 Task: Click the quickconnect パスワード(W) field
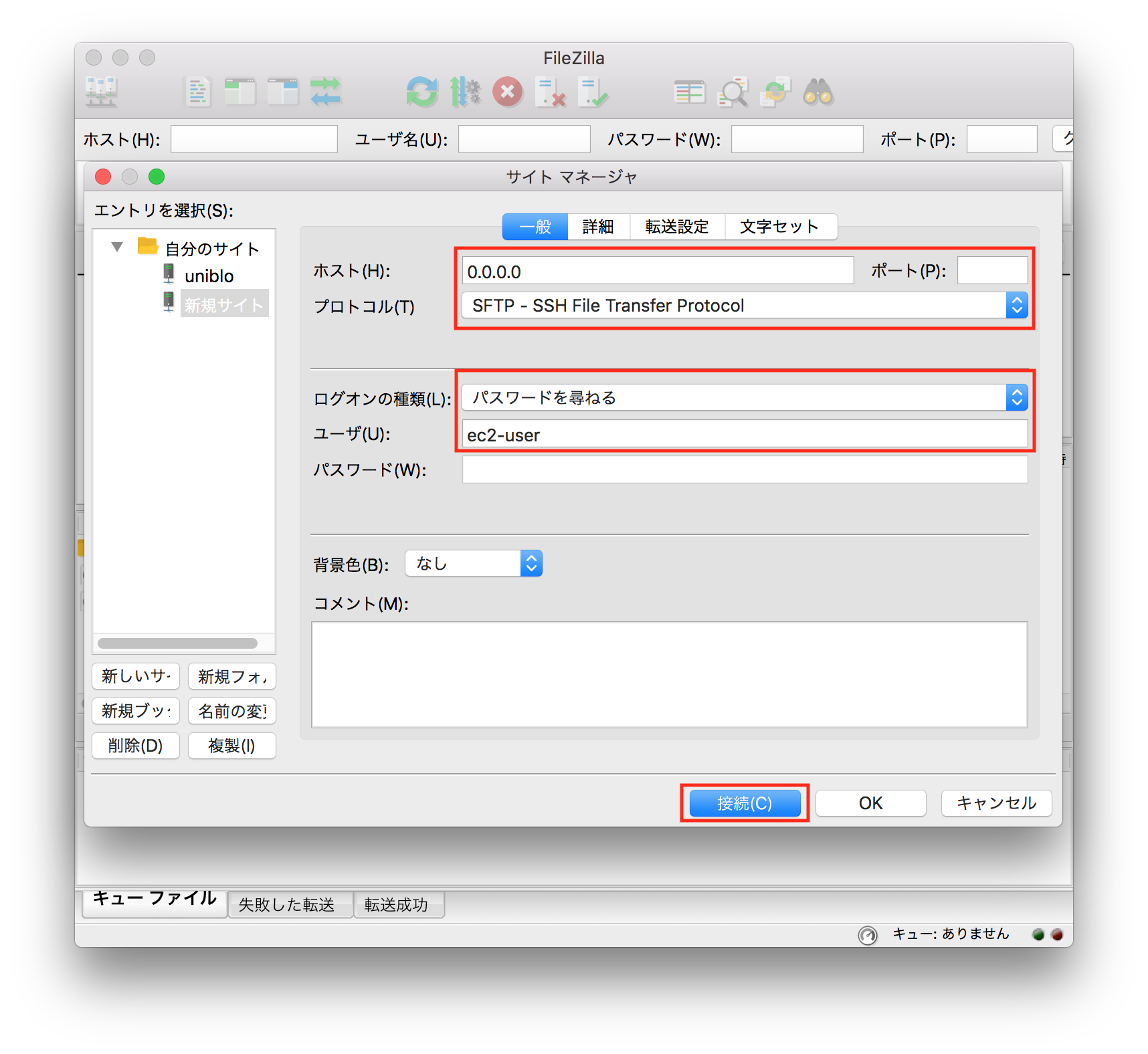[x=797, y=139]
